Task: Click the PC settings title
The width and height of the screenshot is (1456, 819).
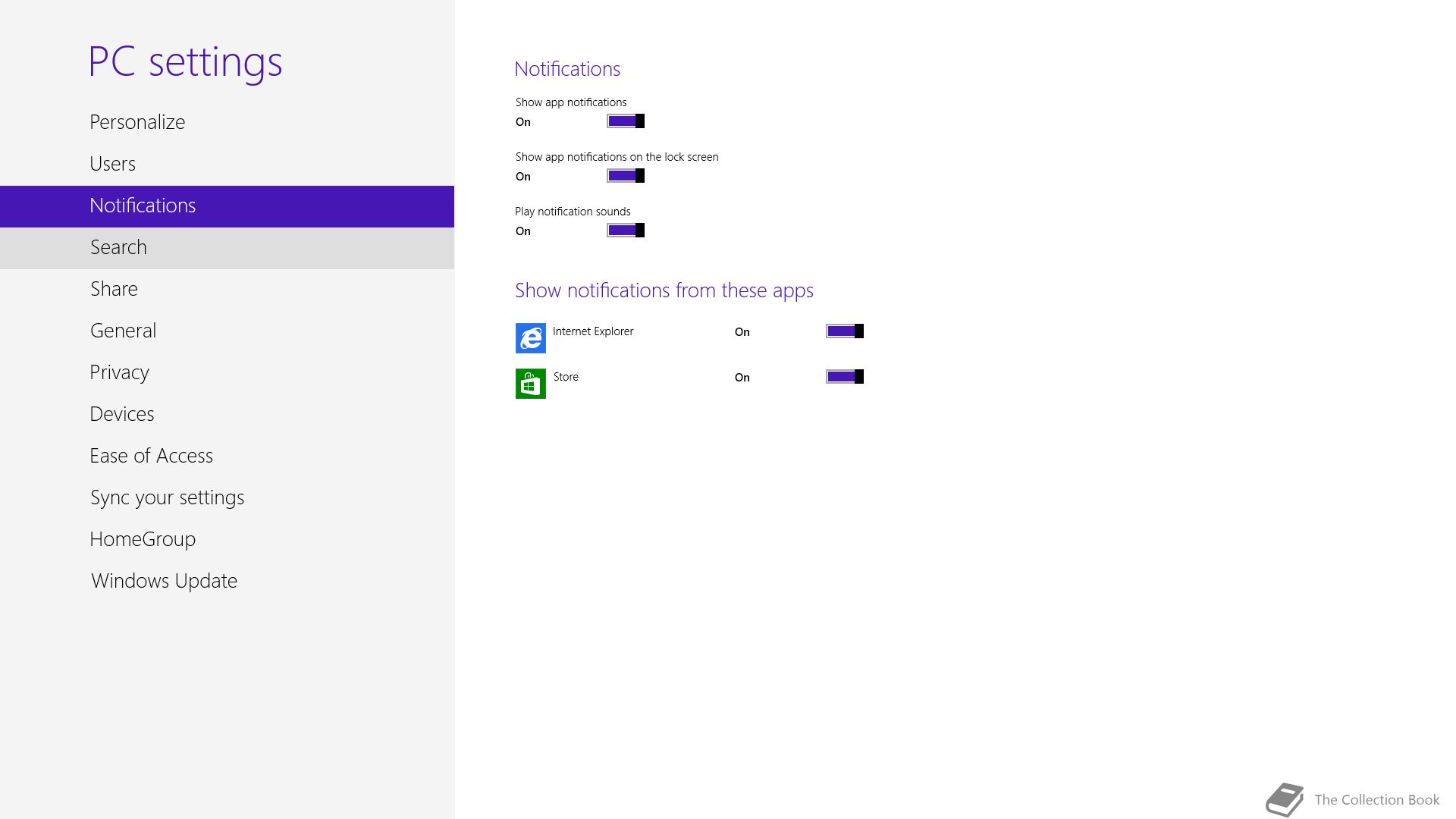Action: pos(185,62)
